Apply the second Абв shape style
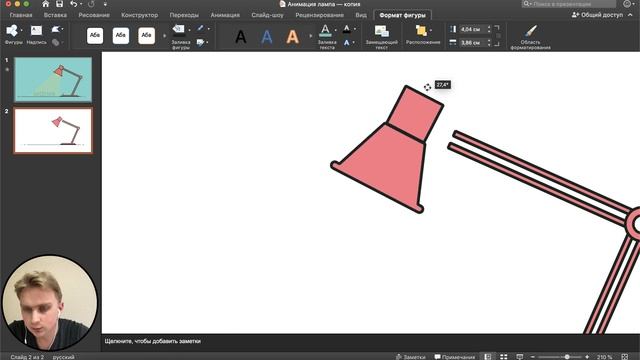 (x=121, y=36)
